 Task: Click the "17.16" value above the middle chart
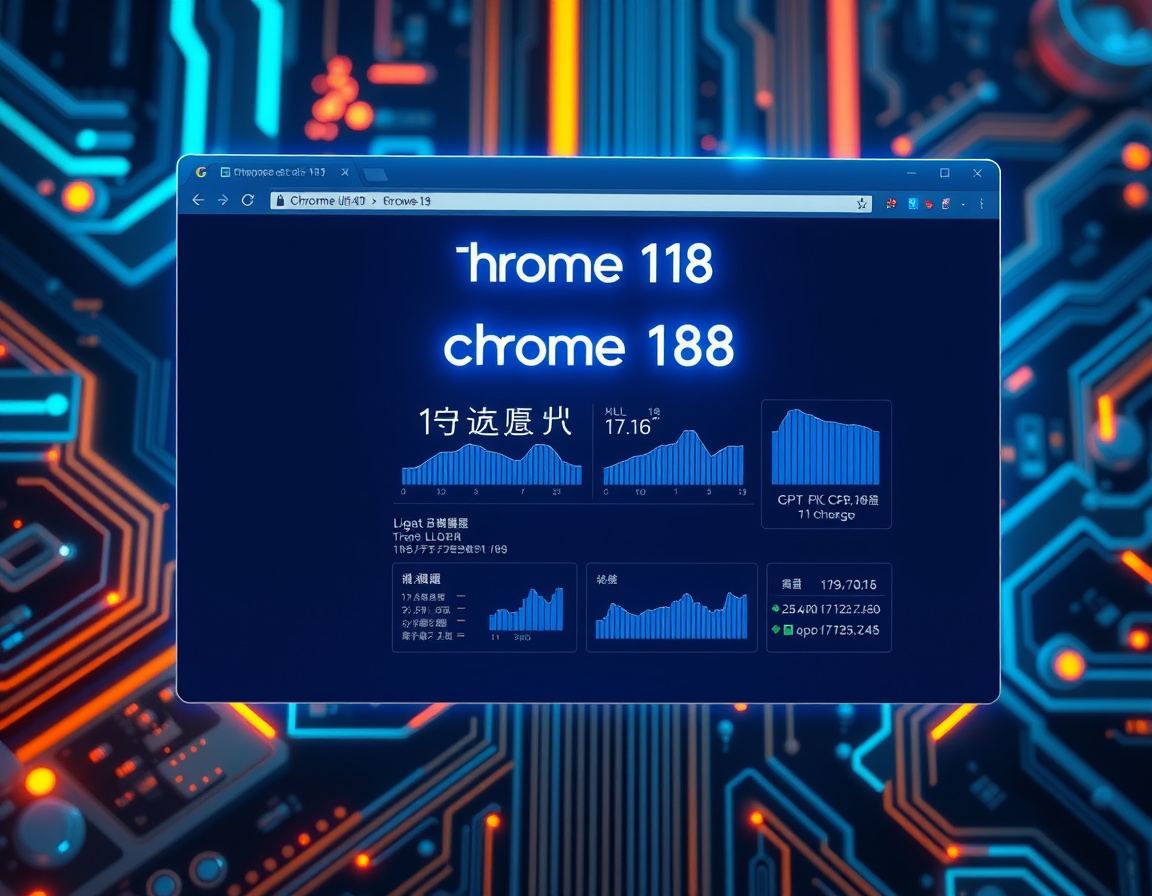coord(628,427)
